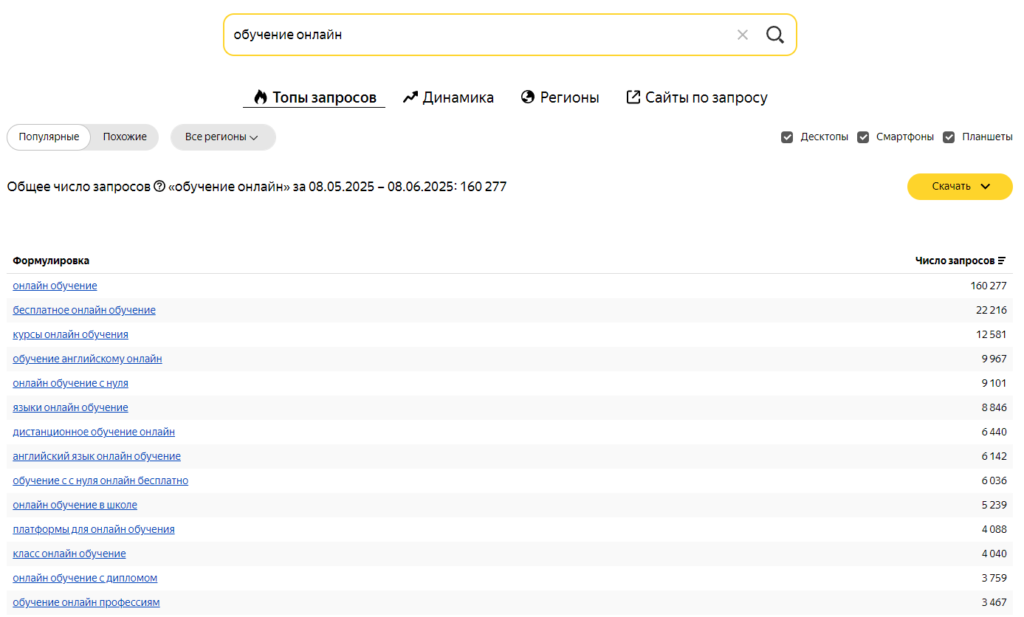Open the бесплатное онлайн обучение link

(x=84, y=310)
